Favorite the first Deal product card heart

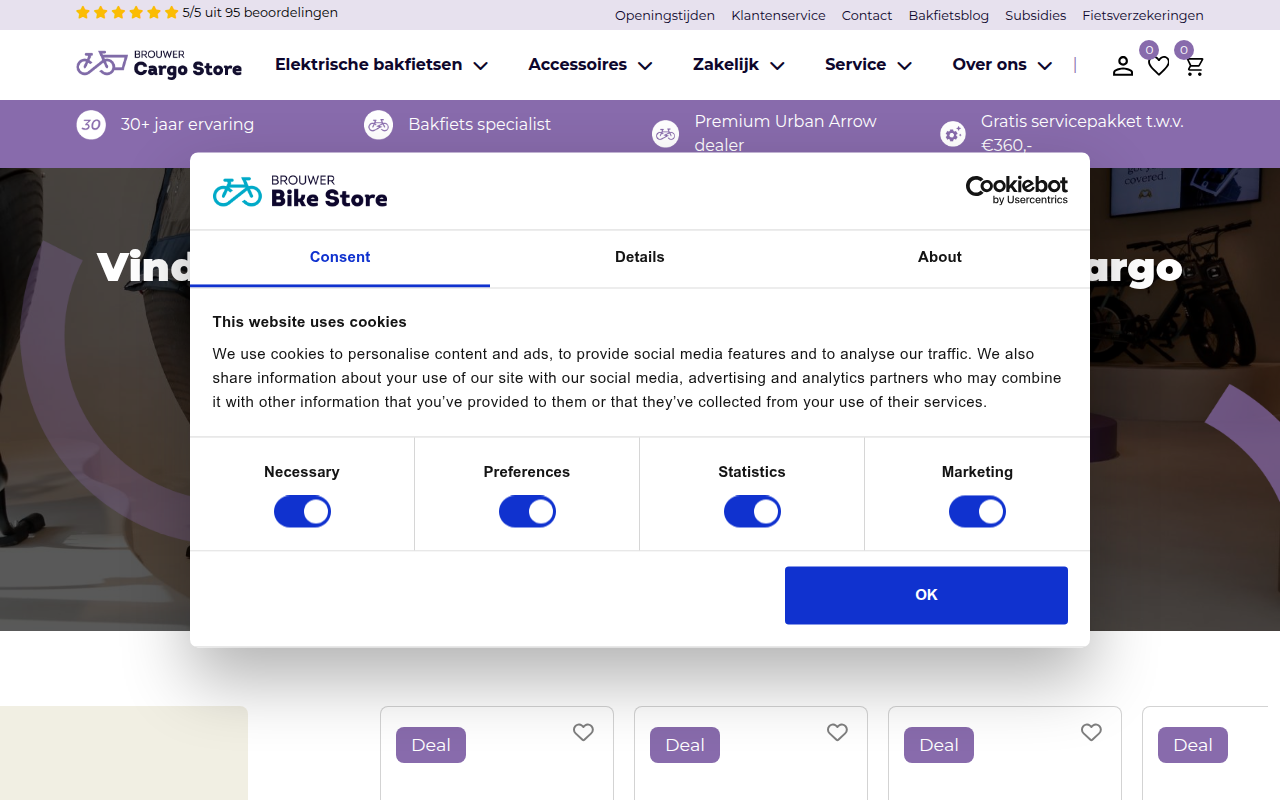tap(583, 733)
